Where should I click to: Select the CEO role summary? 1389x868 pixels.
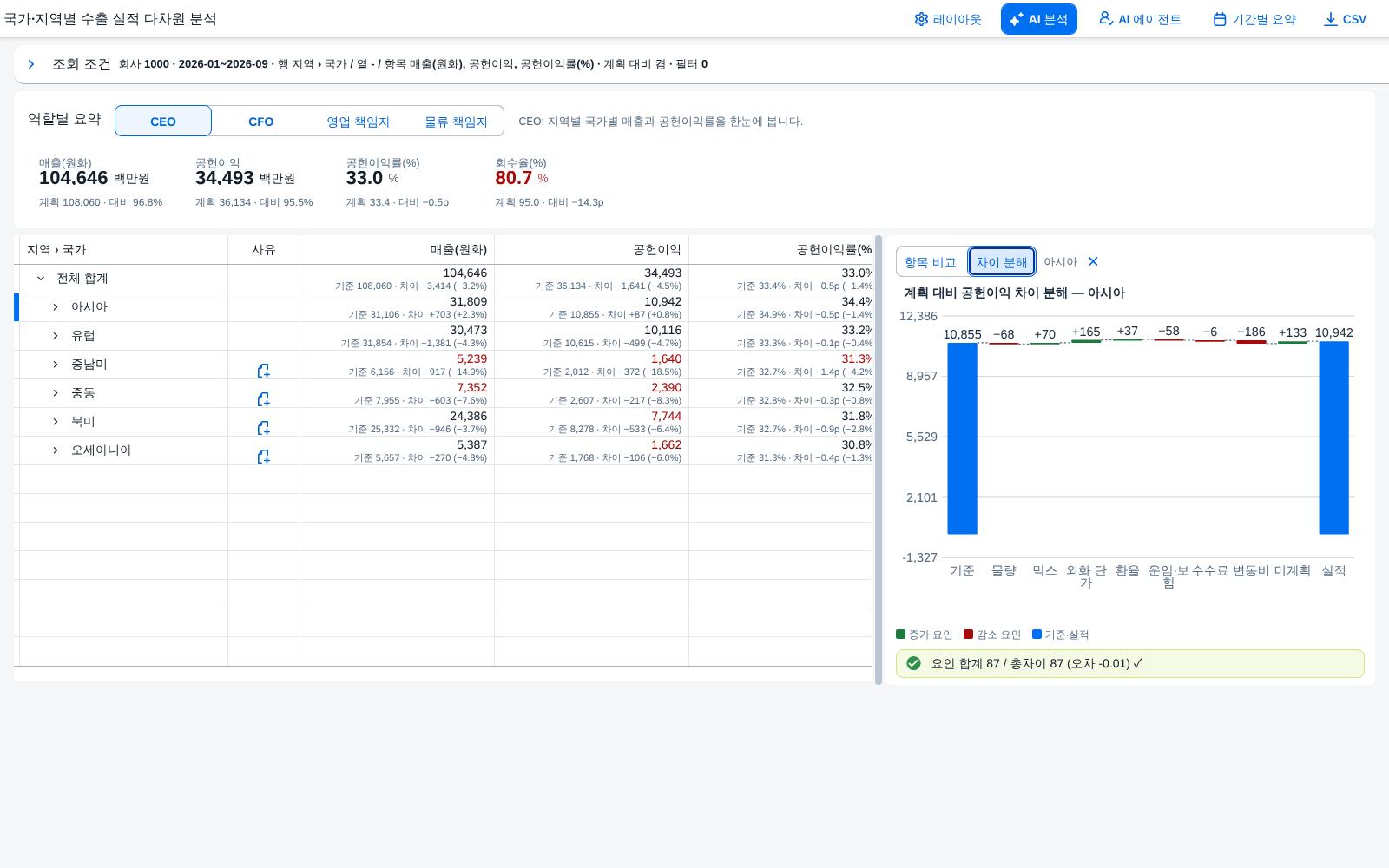(163, 121)
